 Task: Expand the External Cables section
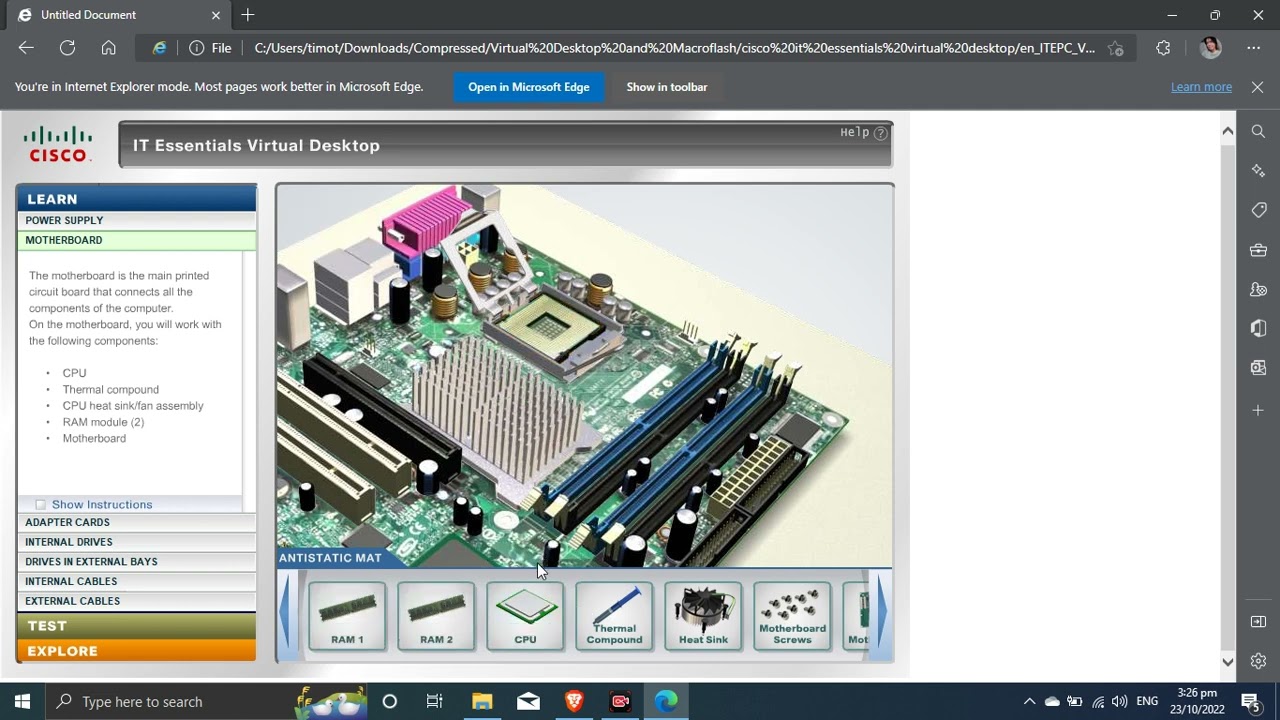point(136,601)
